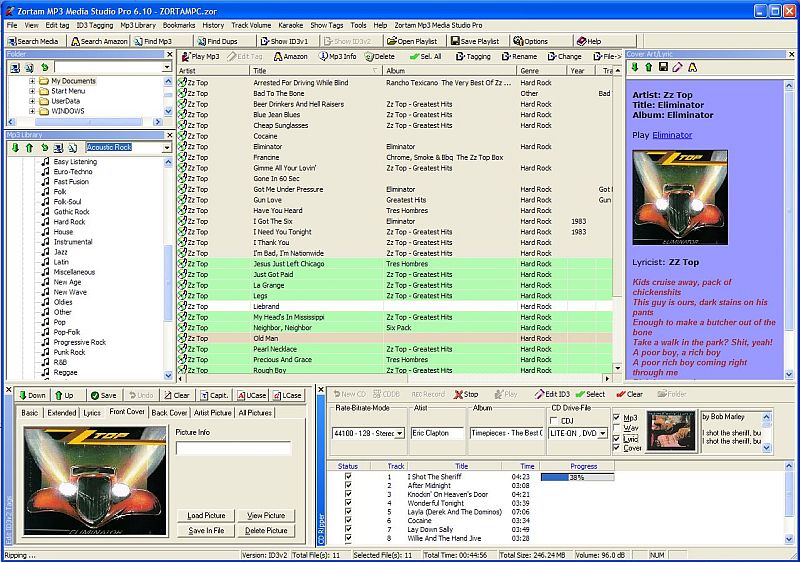Viewport: 800px width, 562px height.
Task: Enable the CDJ checkbox
Action: [x=555, y=420]
